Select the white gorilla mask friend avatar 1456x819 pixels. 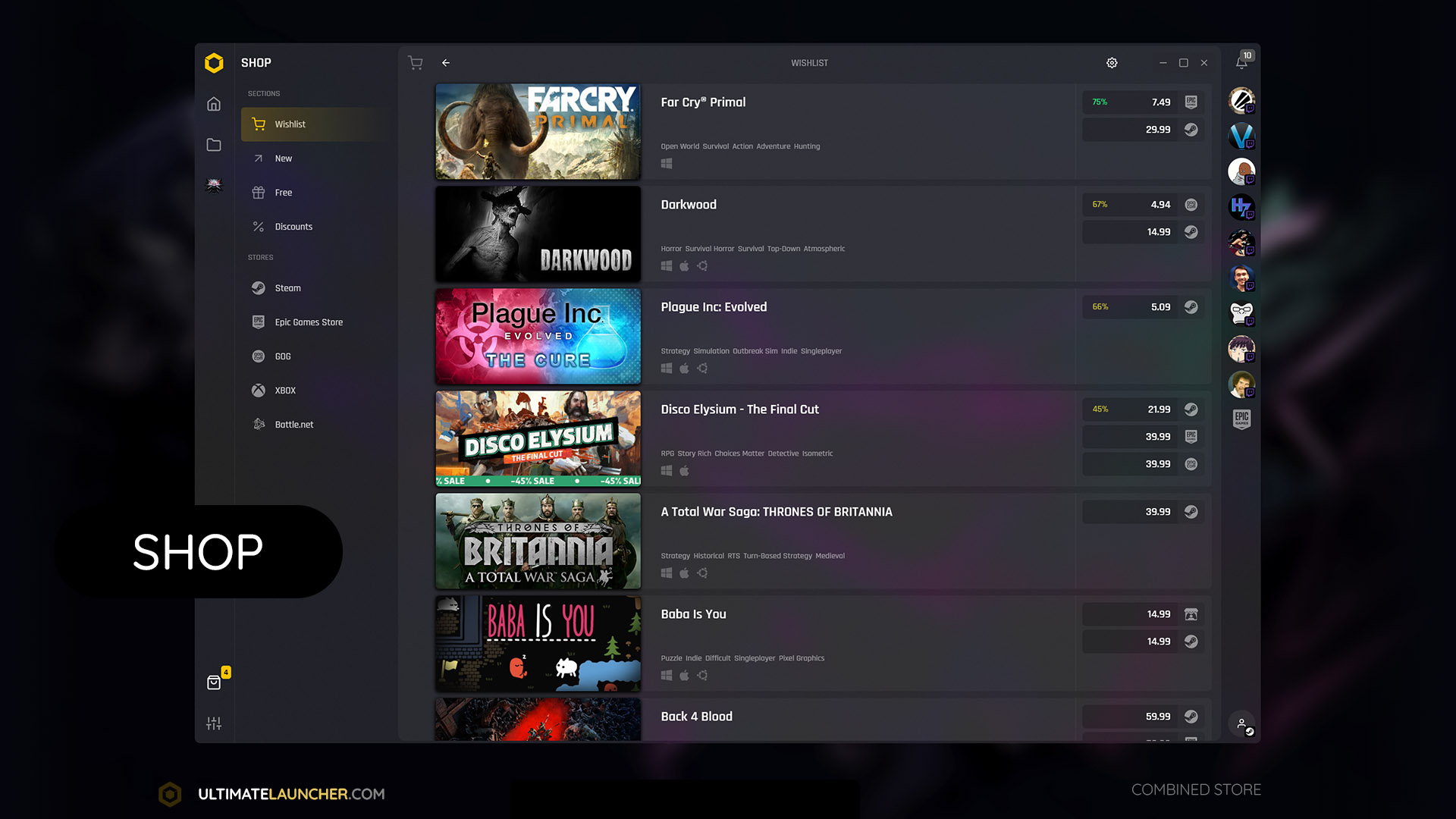(1241, 313)
